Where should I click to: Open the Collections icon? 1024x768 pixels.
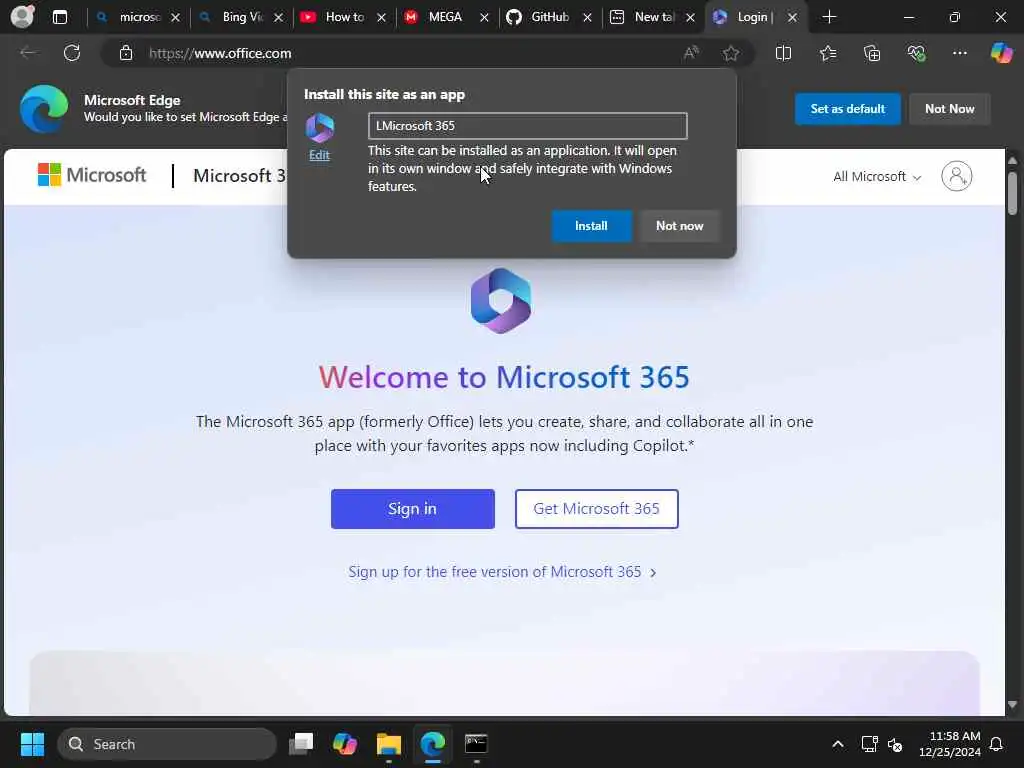point(872,53)
